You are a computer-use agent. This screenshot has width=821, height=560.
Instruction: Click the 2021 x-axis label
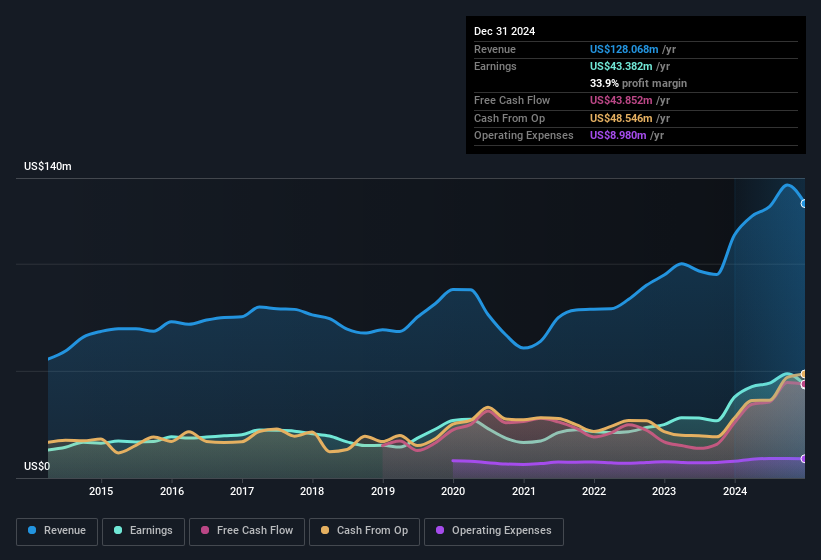(x=524, y=491)
